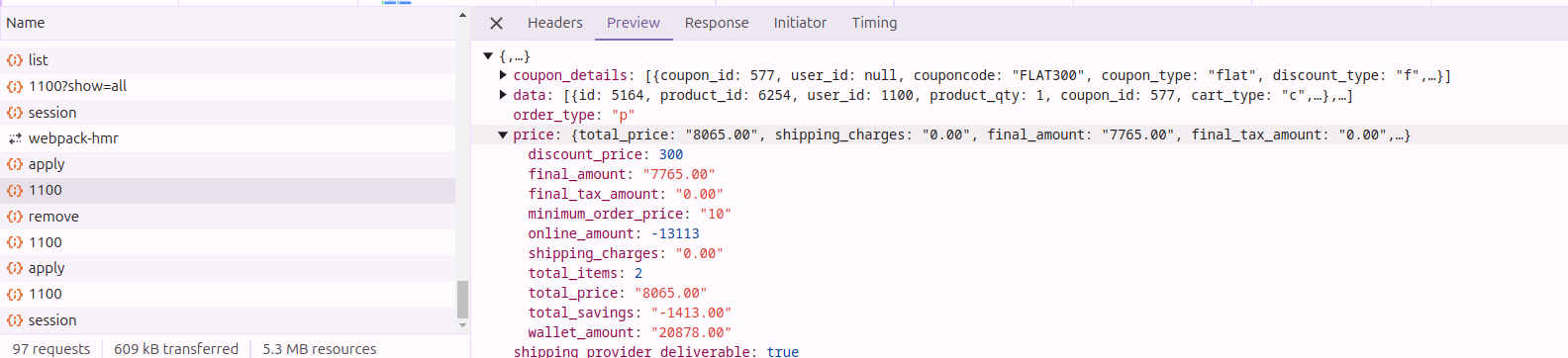Select the 1100?show=all request icon
This screenshot has width=1568, height=358.
click(15, 86)
